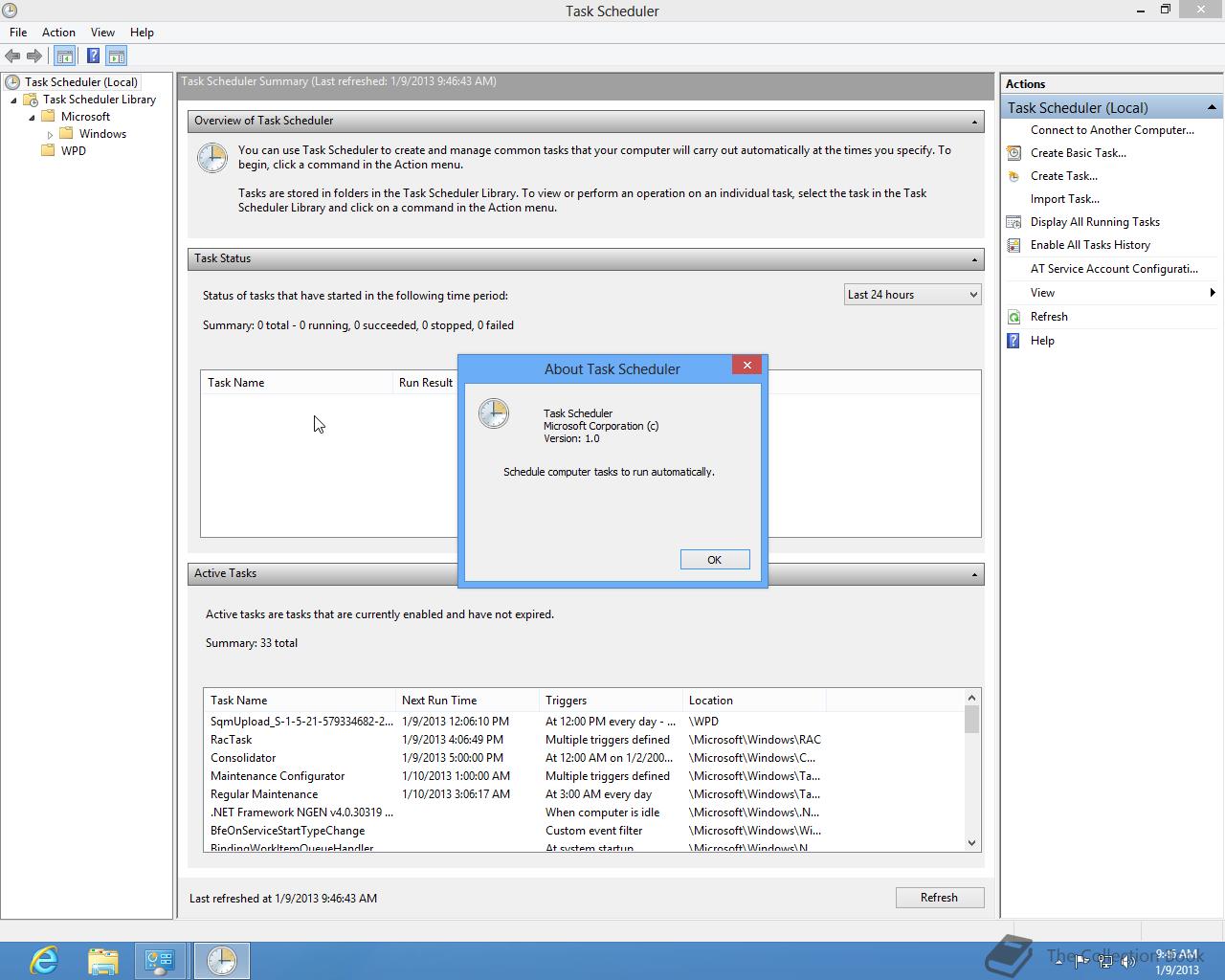Viewport: 1225px width, 980px height.
Task: Click the Create Basic Task icon in Actions
Action: [1013, 153]
